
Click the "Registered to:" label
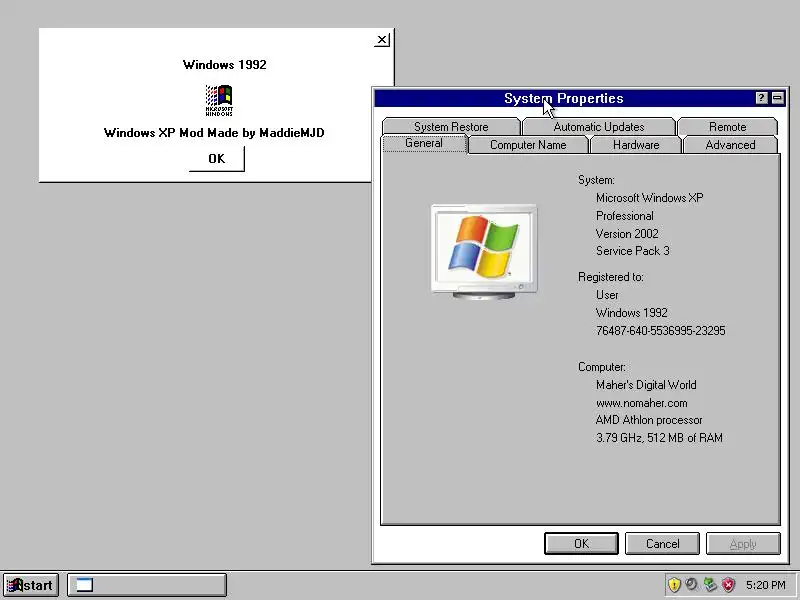(x=611, y=277)
